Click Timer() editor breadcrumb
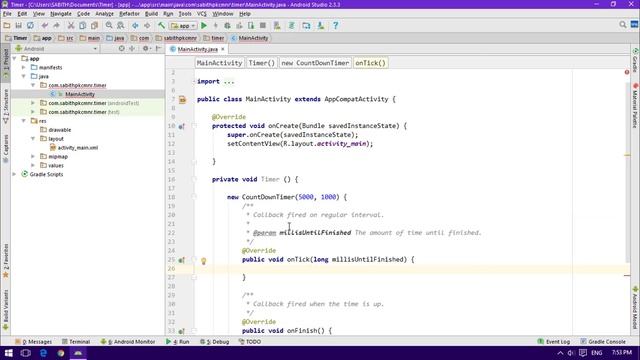Image resolution: width=640 pixels, height=360 pixels. tap(262, 63)
